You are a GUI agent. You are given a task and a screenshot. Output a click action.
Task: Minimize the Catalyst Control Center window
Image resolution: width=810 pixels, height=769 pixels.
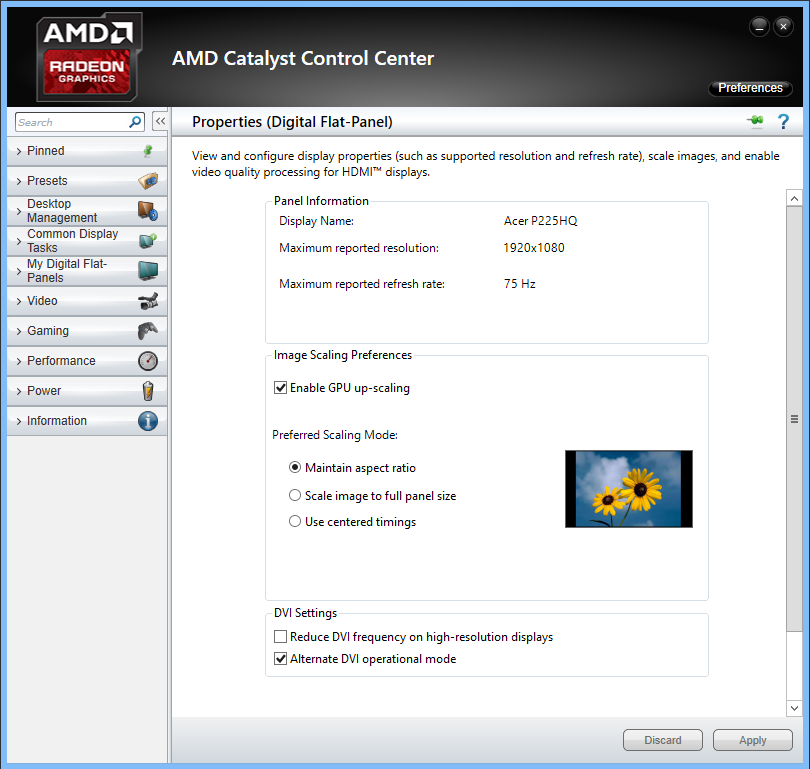pos(759,26)
